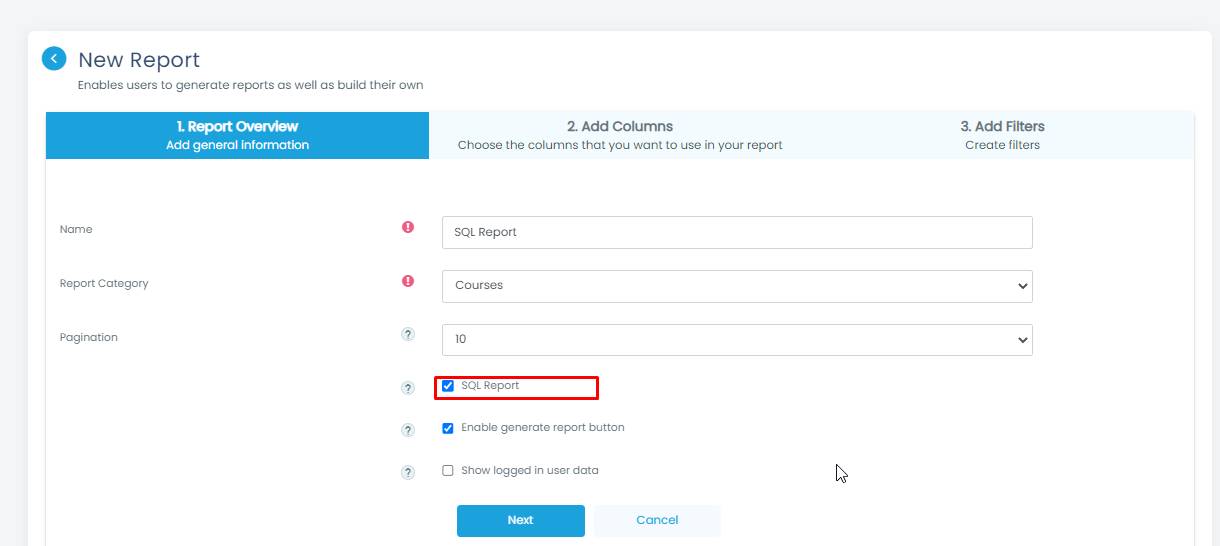Screen dimensions: 1220x546
Task: Open the Report Category dropdown showing Courses
Action: tap(737, 286)
